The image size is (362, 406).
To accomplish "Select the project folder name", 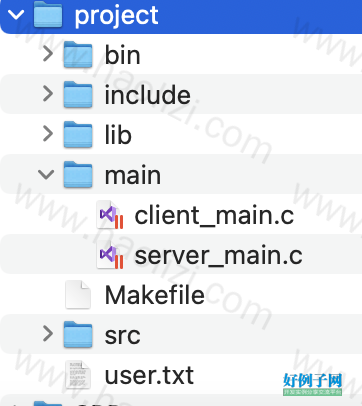I will click(116, 16).
